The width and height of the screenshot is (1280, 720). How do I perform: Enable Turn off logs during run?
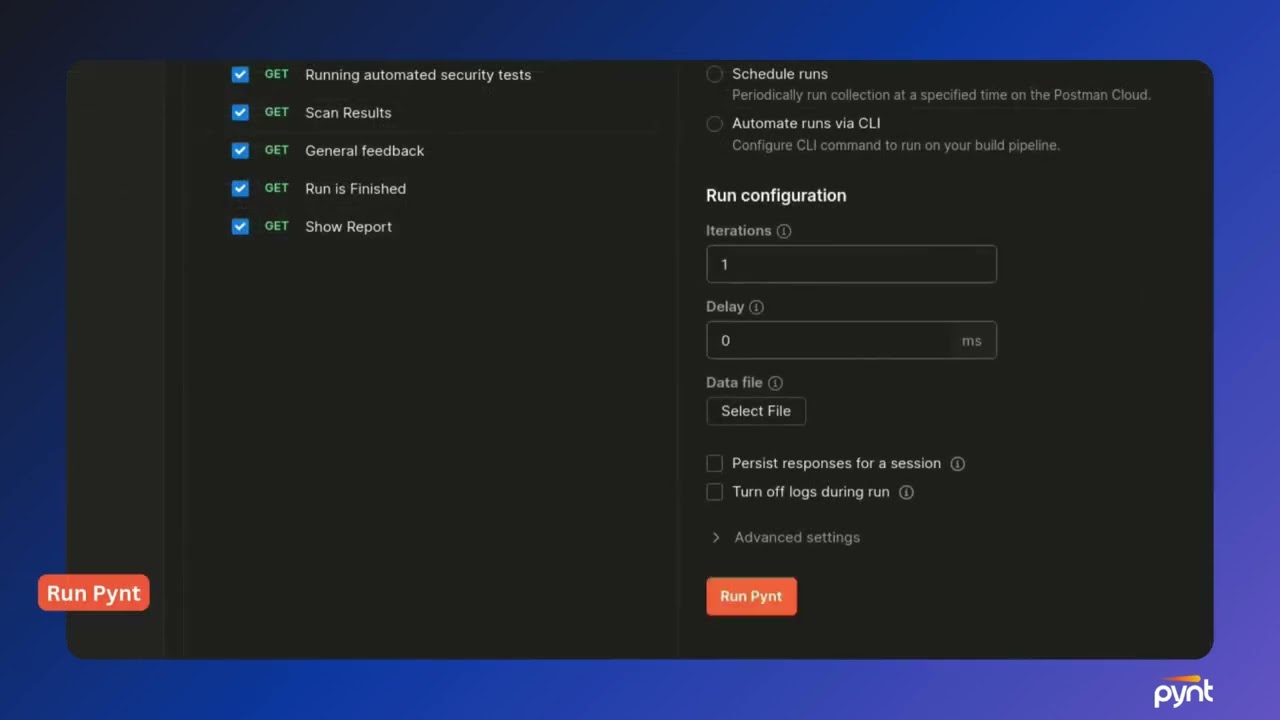pyautogui.click(x=714, y=492)
